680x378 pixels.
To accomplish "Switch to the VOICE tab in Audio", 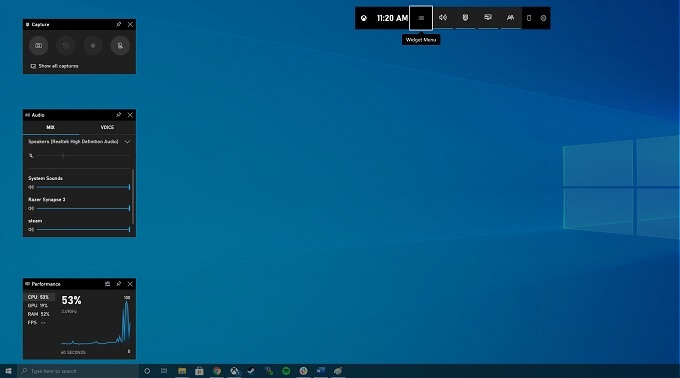I will [107, 127].
